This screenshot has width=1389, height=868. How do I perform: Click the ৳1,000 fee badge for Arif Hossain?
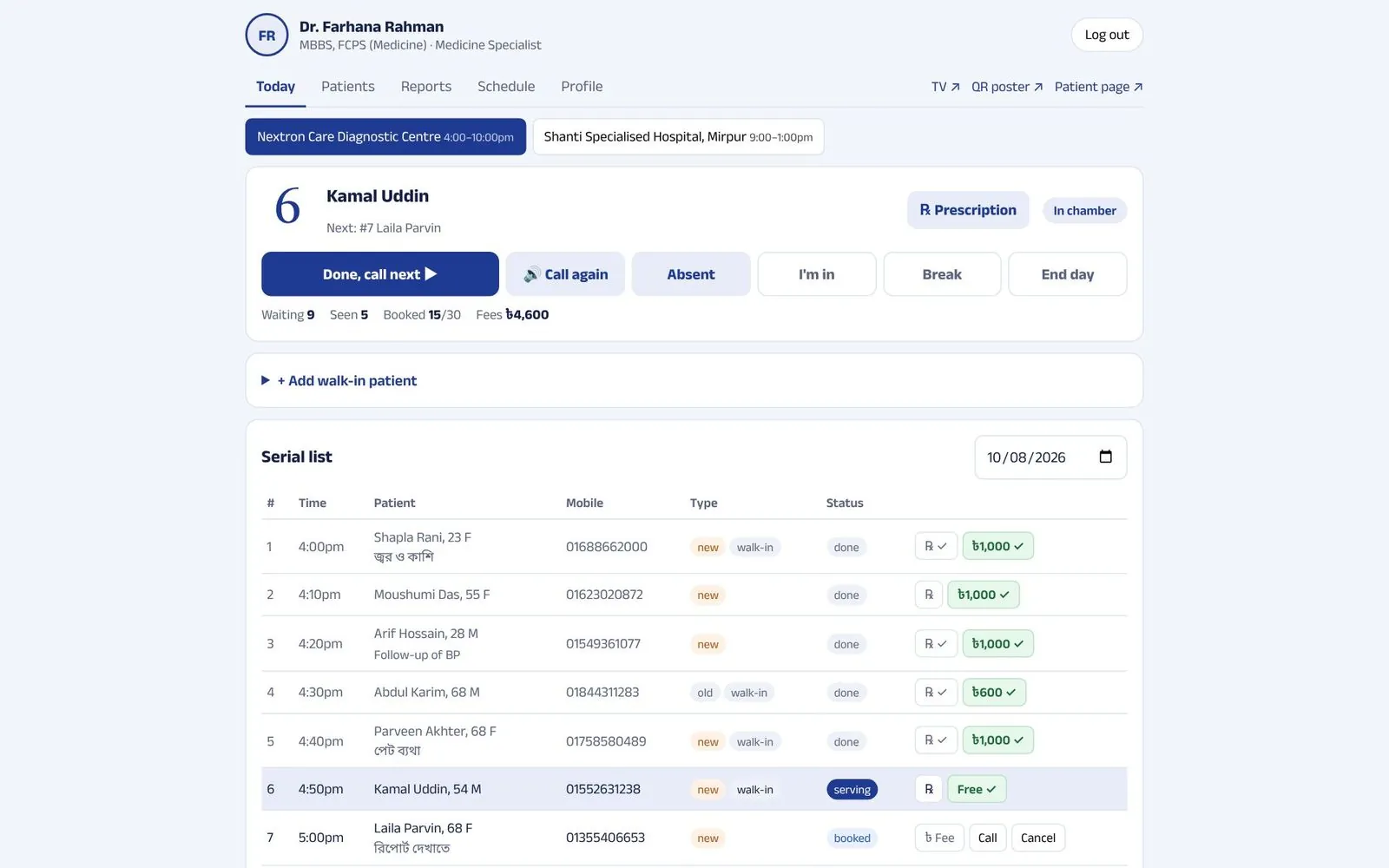pyautogui.click(x=997, y=643)
